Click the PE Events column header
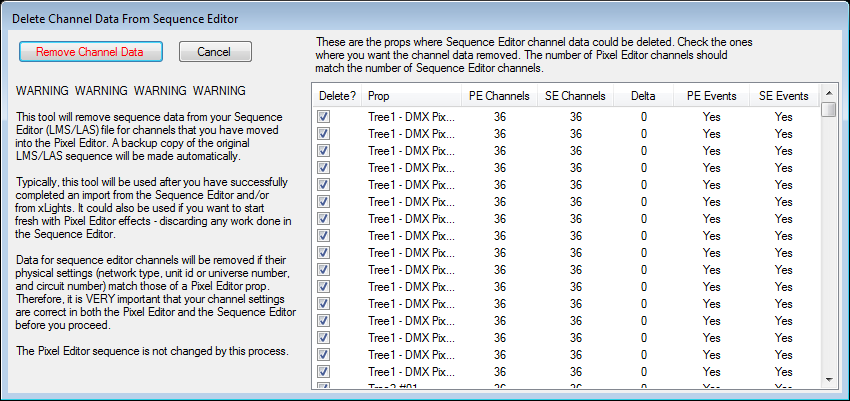Screen dimensions: 850x401 click(x=711, y=96)
